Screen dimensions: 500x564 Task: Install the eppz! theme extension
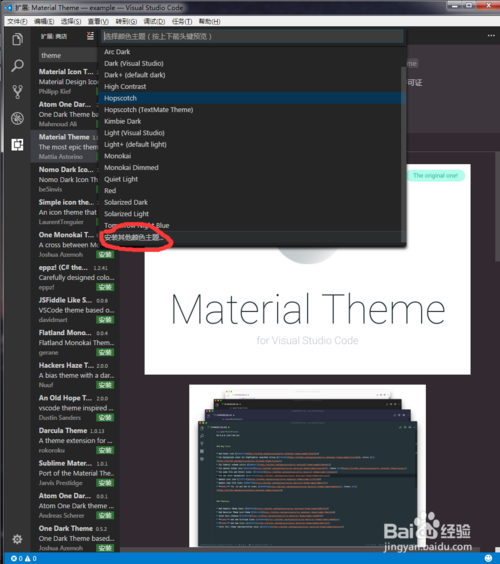click(x=105, y=287)
